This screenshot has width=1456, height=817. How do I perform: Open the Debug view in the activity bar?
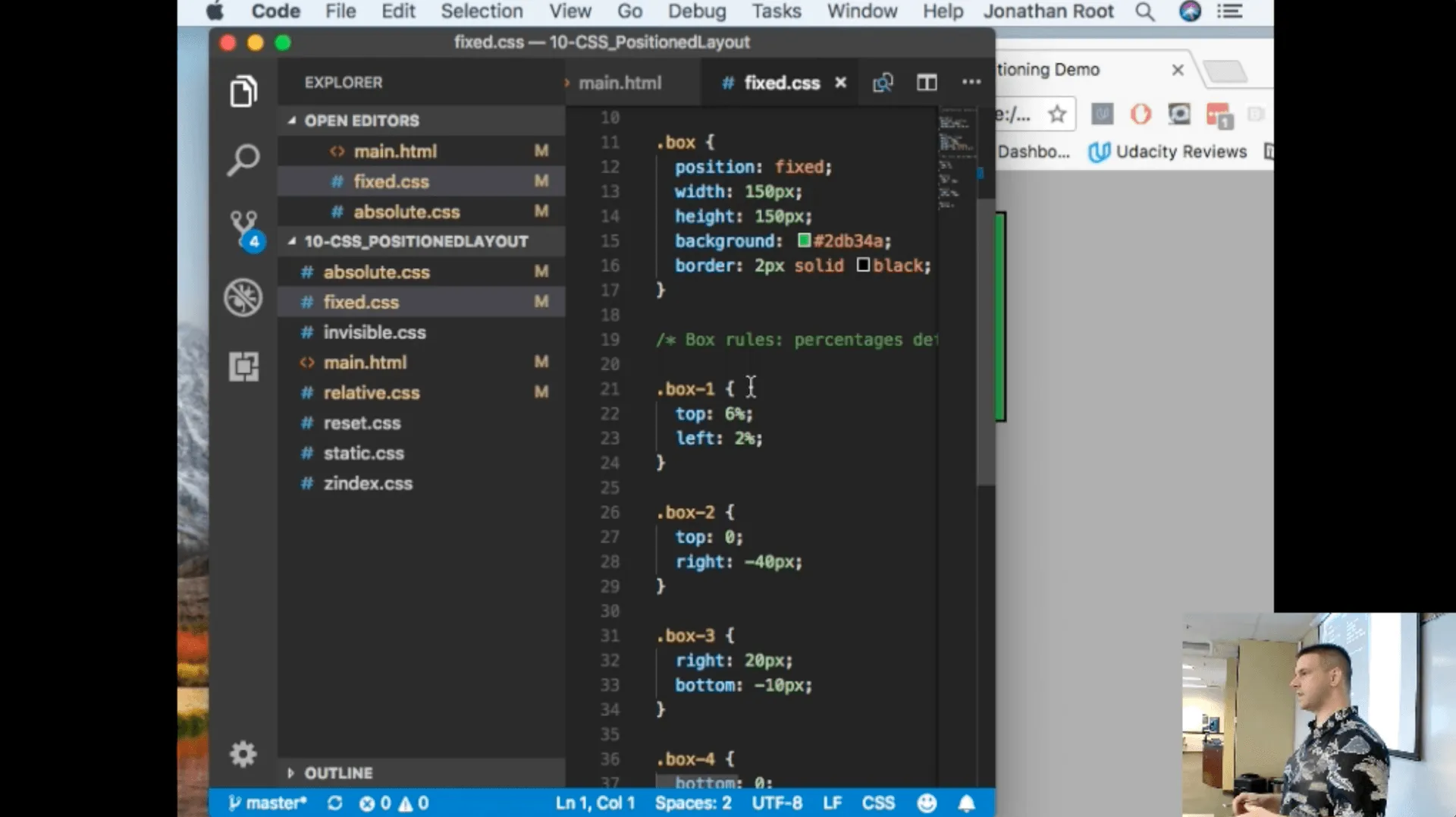[x=243, y=297]
